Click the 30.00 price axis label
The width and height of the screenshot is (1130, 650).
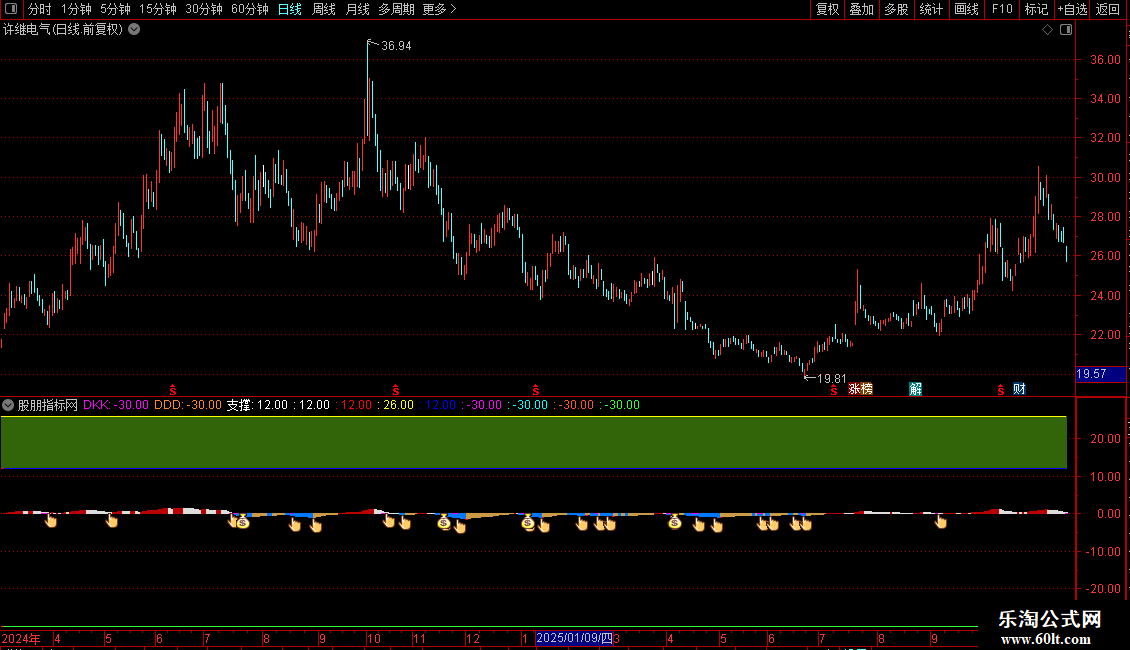1105,178
